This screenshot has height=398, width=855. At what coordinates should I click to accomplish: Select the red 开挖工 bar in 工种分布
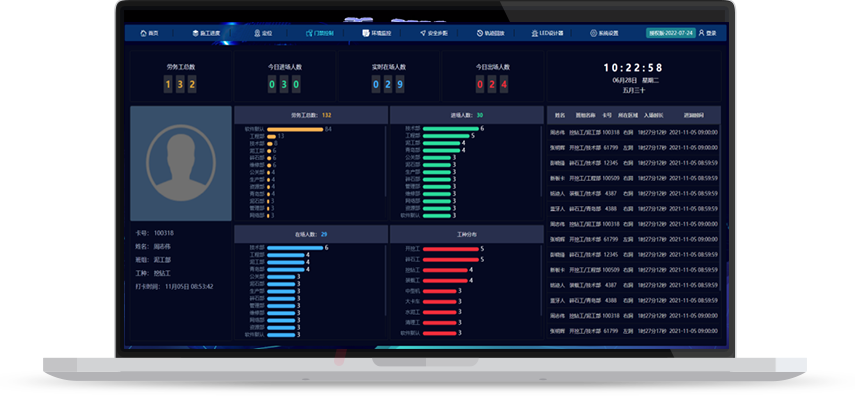pyautogui.click(x=450, y=249)
